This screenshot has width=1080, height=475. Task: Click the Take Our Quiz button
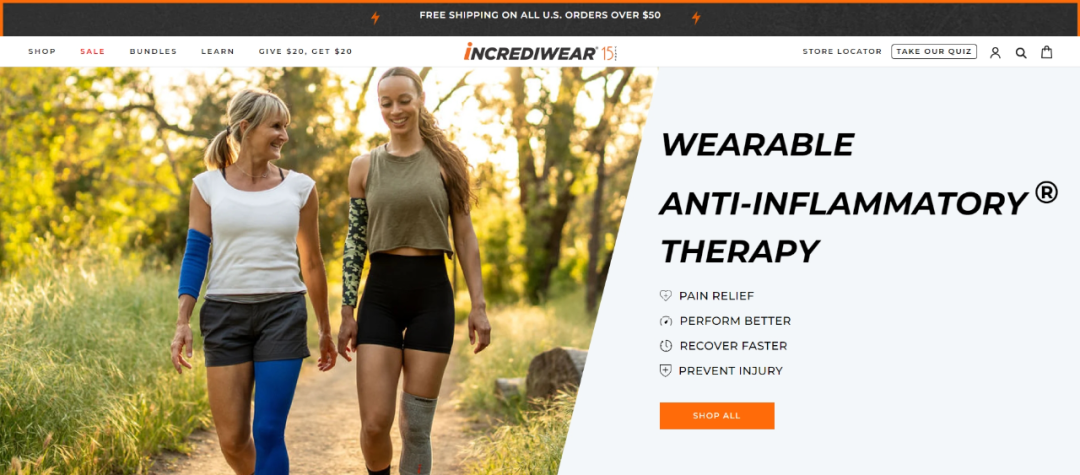(934, 52)
